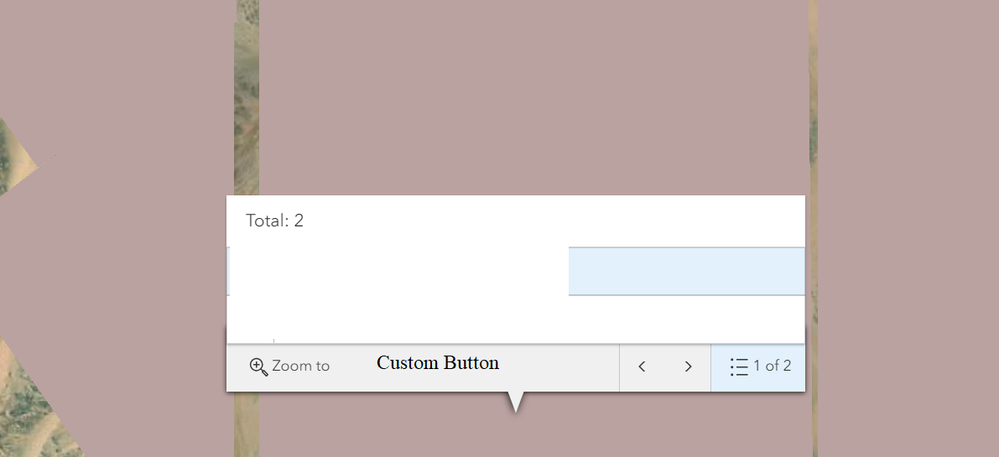Click the "Zoom to" text label

[x=301, y=367]
